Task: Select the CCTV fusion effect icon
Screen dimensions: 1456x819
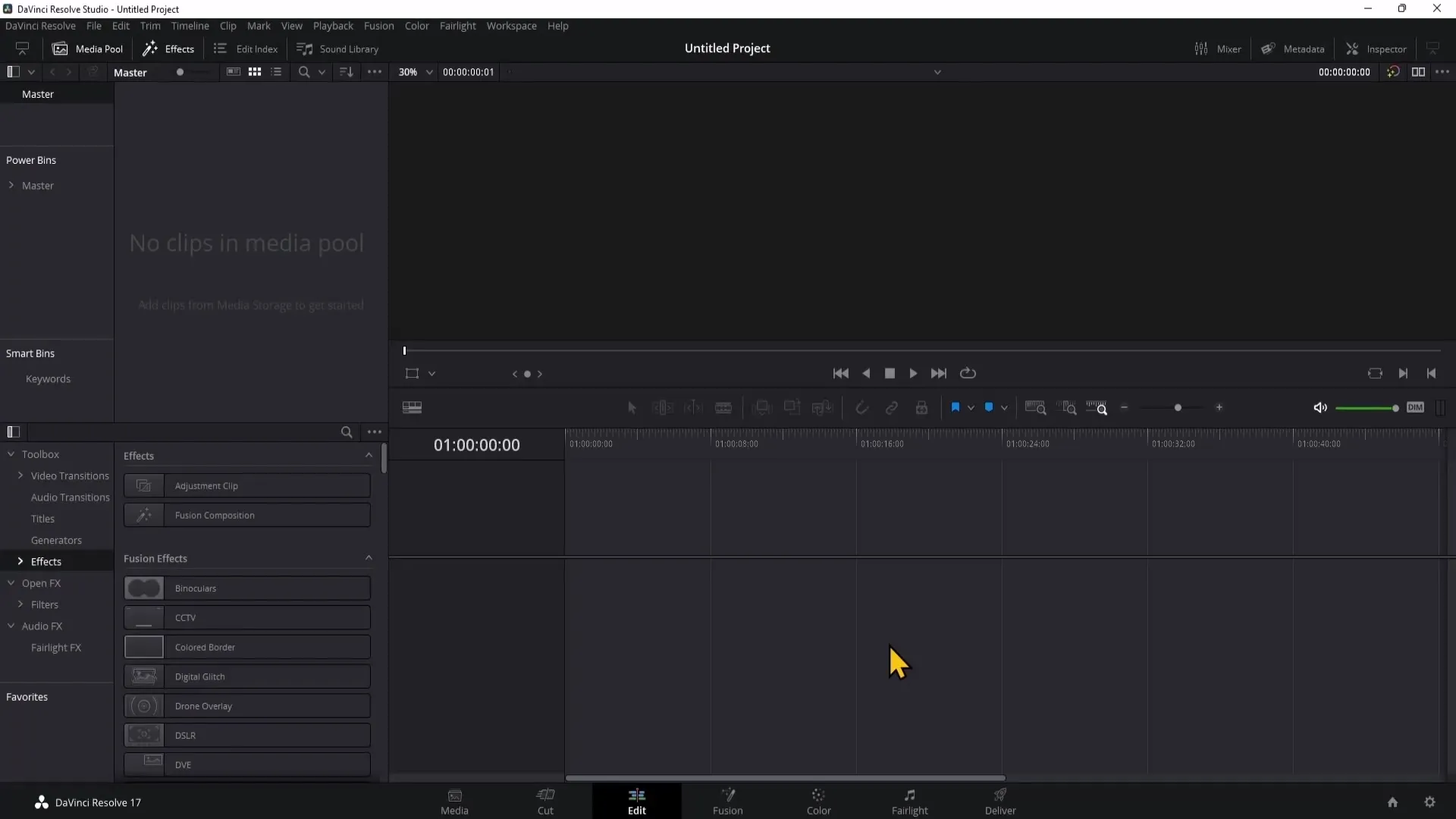Action: tap(143, 617)
